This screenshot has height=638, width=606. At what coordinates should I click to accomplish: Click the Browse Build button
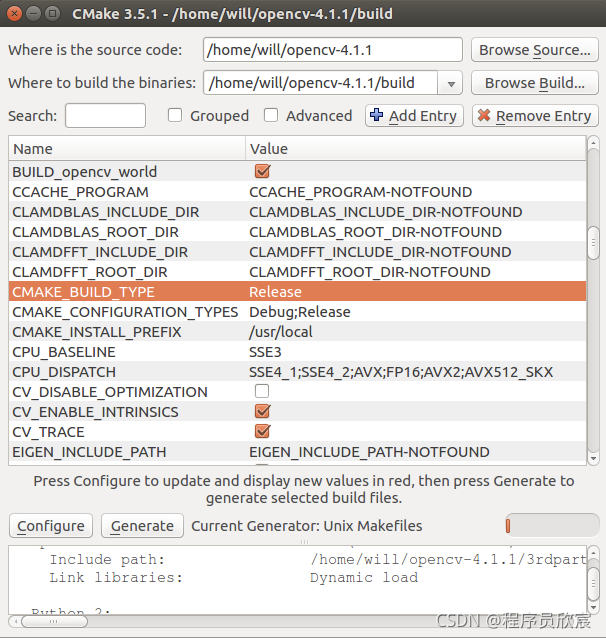[x=534, y=83]
